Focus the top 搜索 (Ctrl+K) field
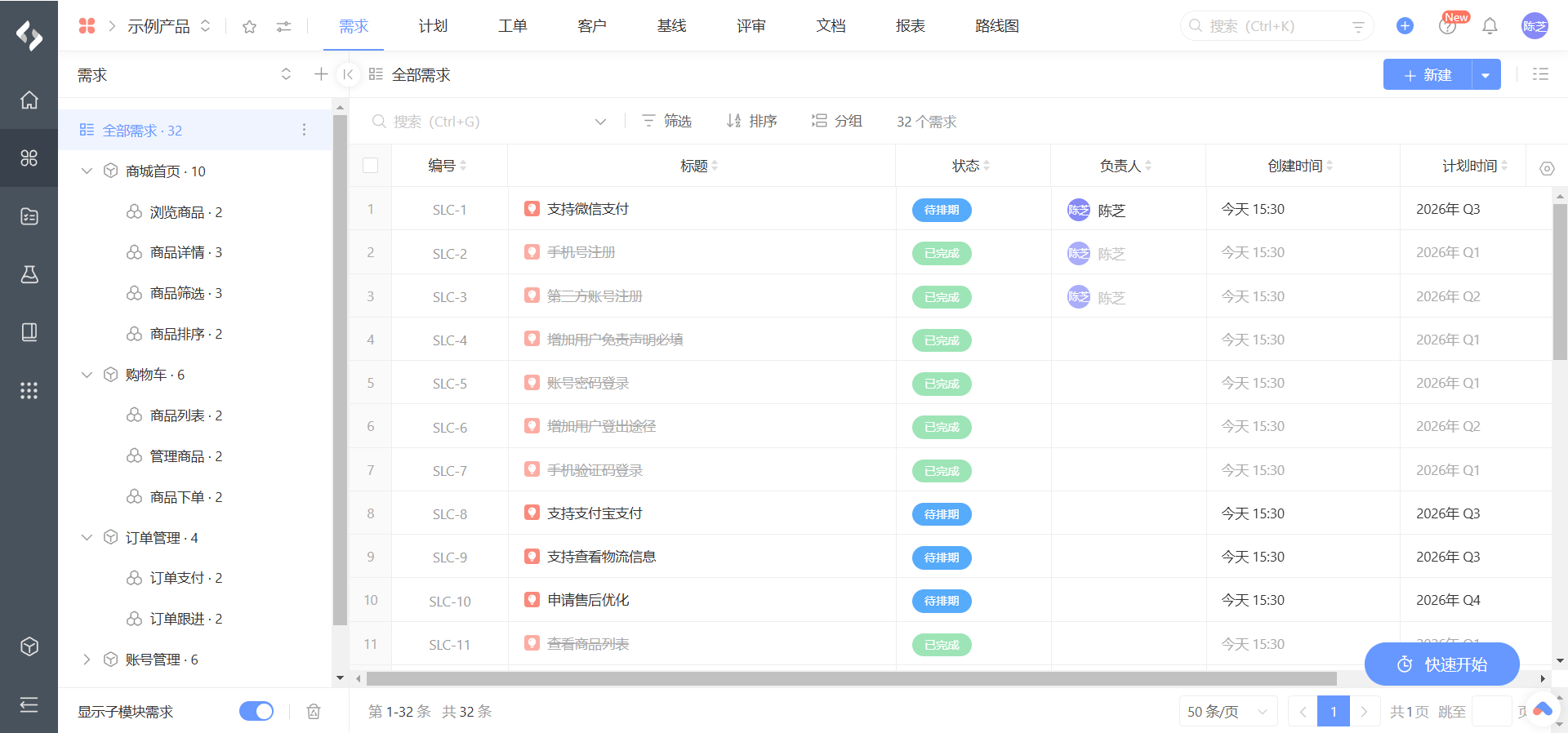Screen dimensions: 1568x733 [x=1276, y=26]
